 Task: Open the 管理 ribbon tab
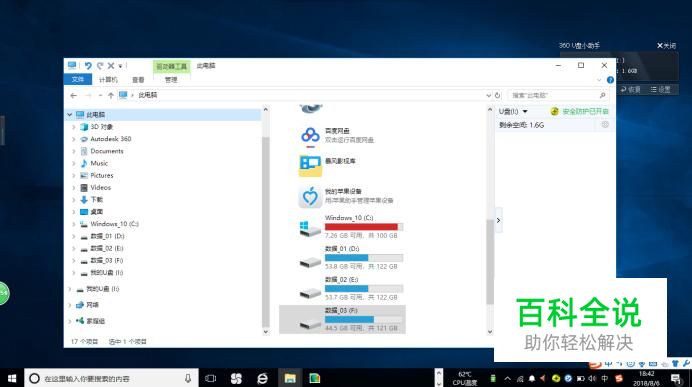pos(171,79)
